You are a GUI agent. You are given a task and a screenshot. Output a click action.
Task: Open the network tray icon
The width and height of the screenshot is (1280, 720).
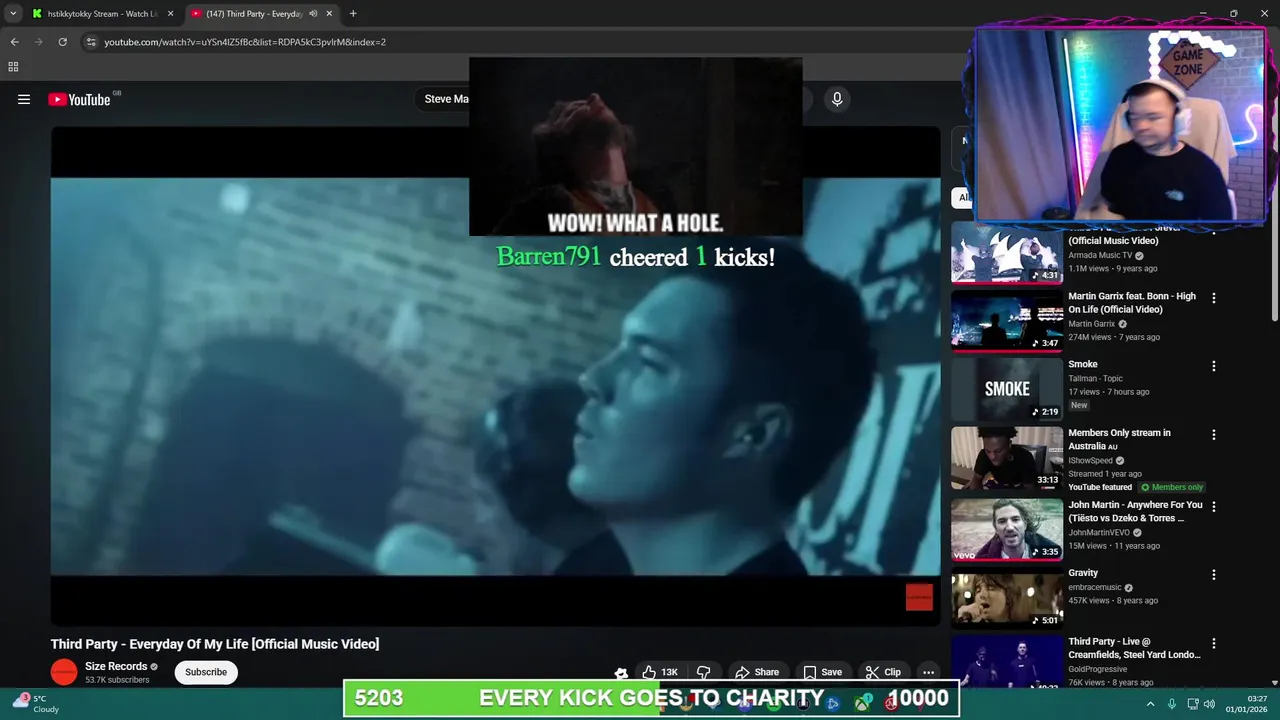pyautogui.click(x=1193, y=704)
